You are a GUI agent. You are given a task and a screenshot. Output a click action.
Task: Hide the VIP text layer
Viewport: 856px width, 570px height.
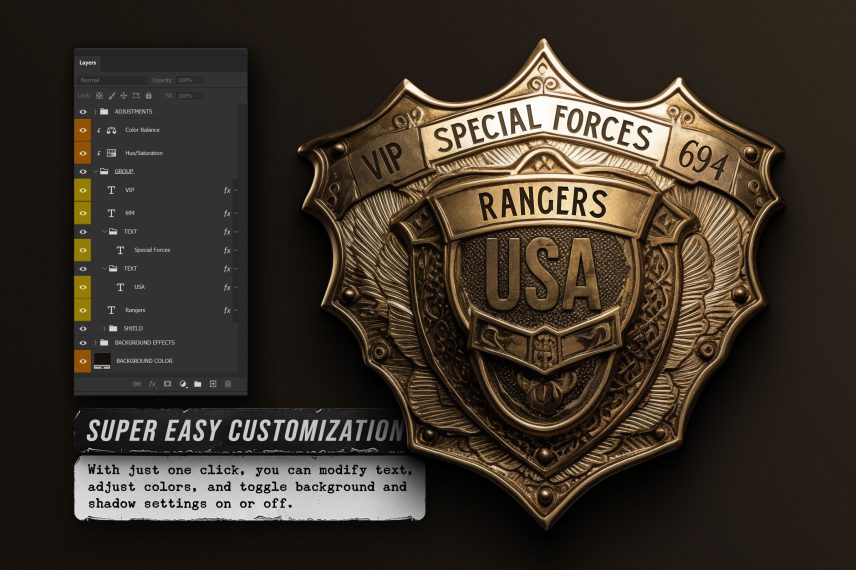click(x=83, y=191)
